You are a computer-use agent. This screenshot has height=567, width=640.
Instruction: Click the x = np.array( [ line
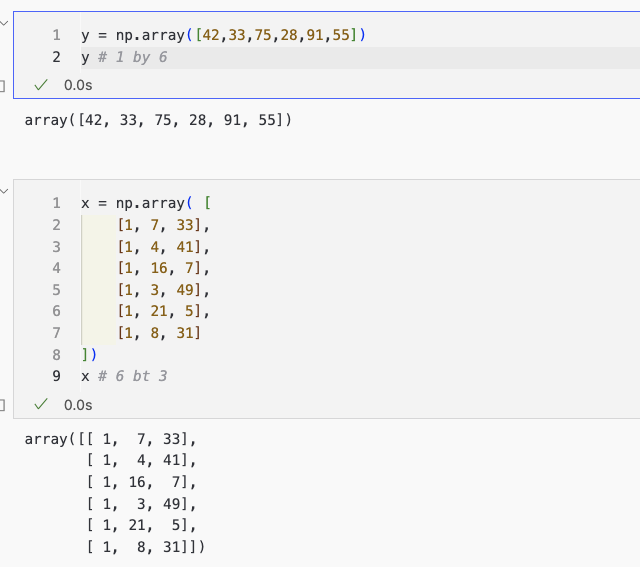pos(146,203)
